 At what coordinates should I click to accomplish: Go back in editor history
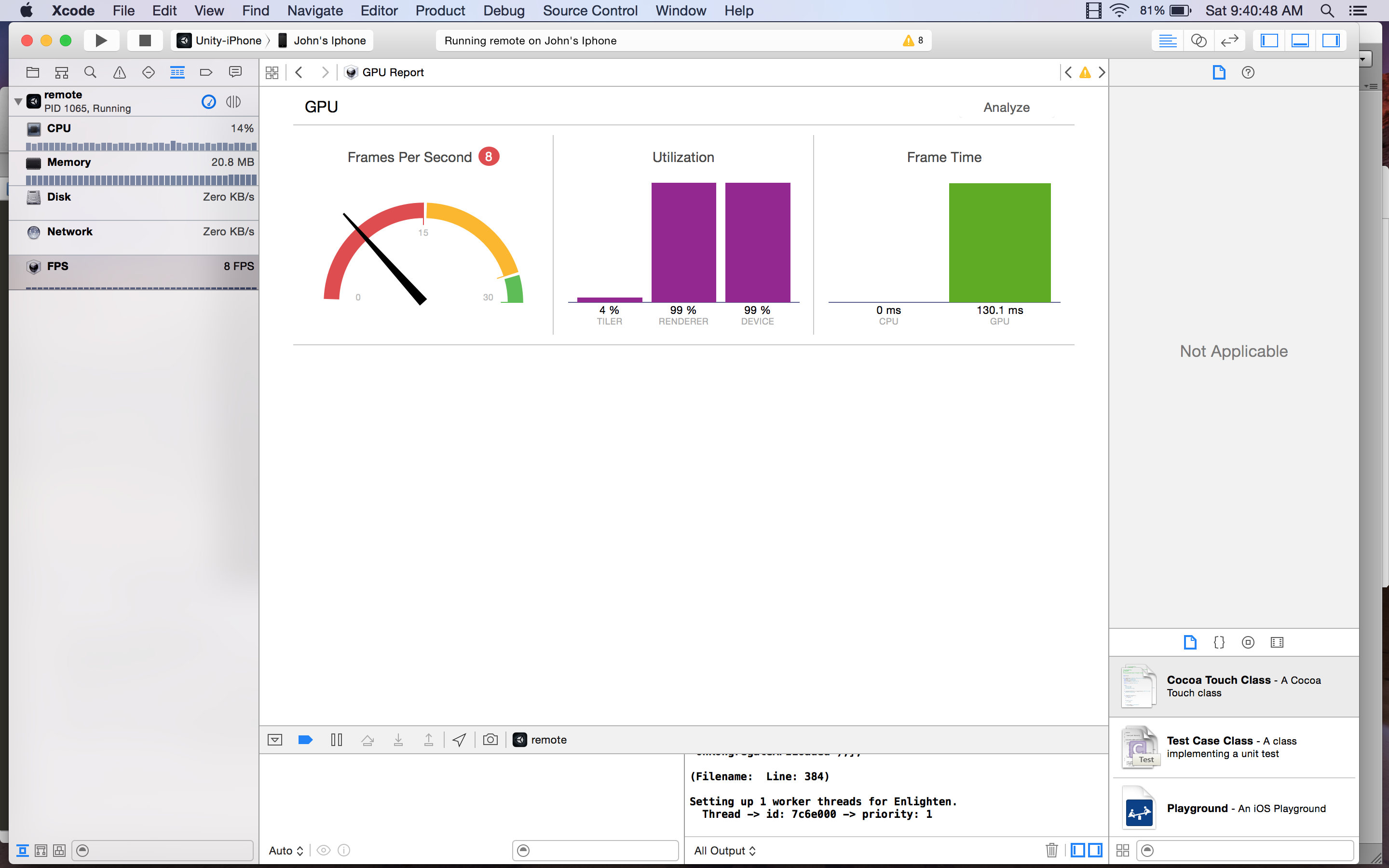coord(299,72)
